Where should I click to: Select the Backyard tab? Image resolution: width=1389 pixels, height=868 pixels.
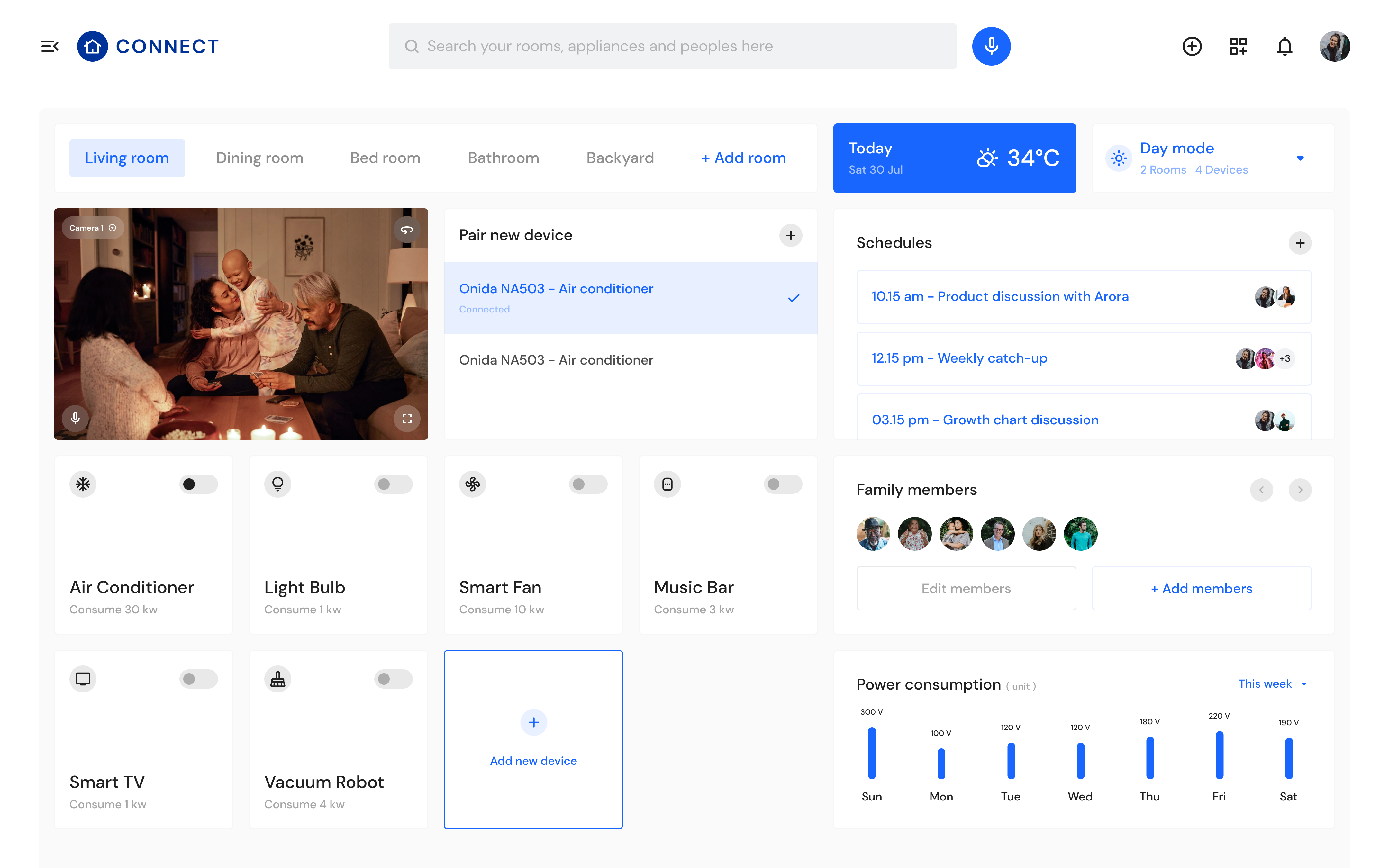[x=620, y=158]
